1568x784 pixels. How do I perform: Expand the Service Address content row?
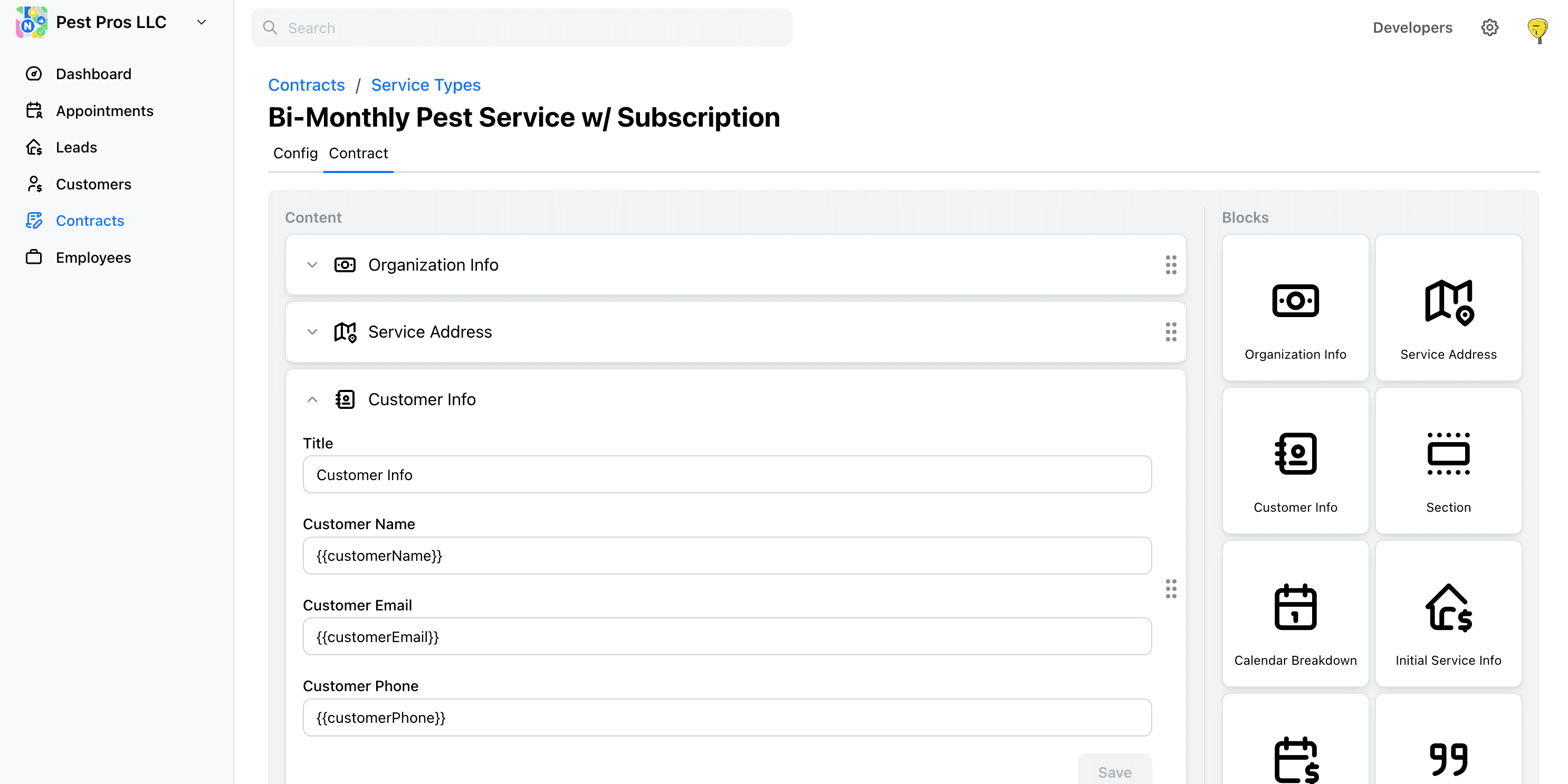click(x=312, y=332)
